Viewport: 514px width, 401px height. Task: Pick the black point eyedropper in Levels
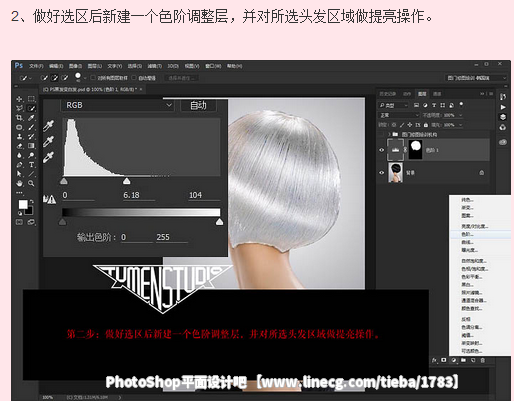click(49, 126)
